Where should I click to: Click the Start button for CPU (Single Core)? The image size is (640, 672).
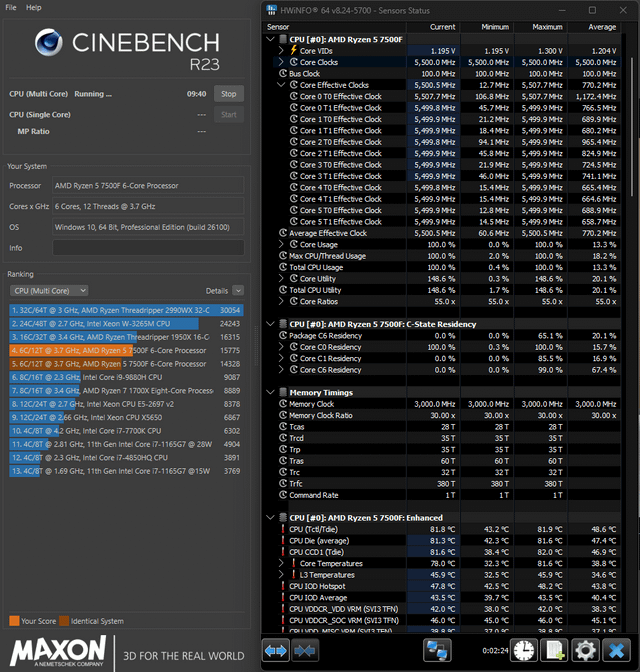[229, 114]
